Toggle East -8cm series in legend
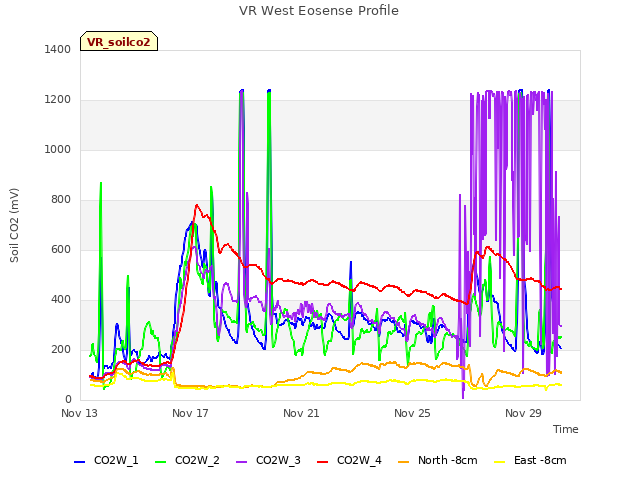This screenshot has height=480, width=640. click(530, 461)
